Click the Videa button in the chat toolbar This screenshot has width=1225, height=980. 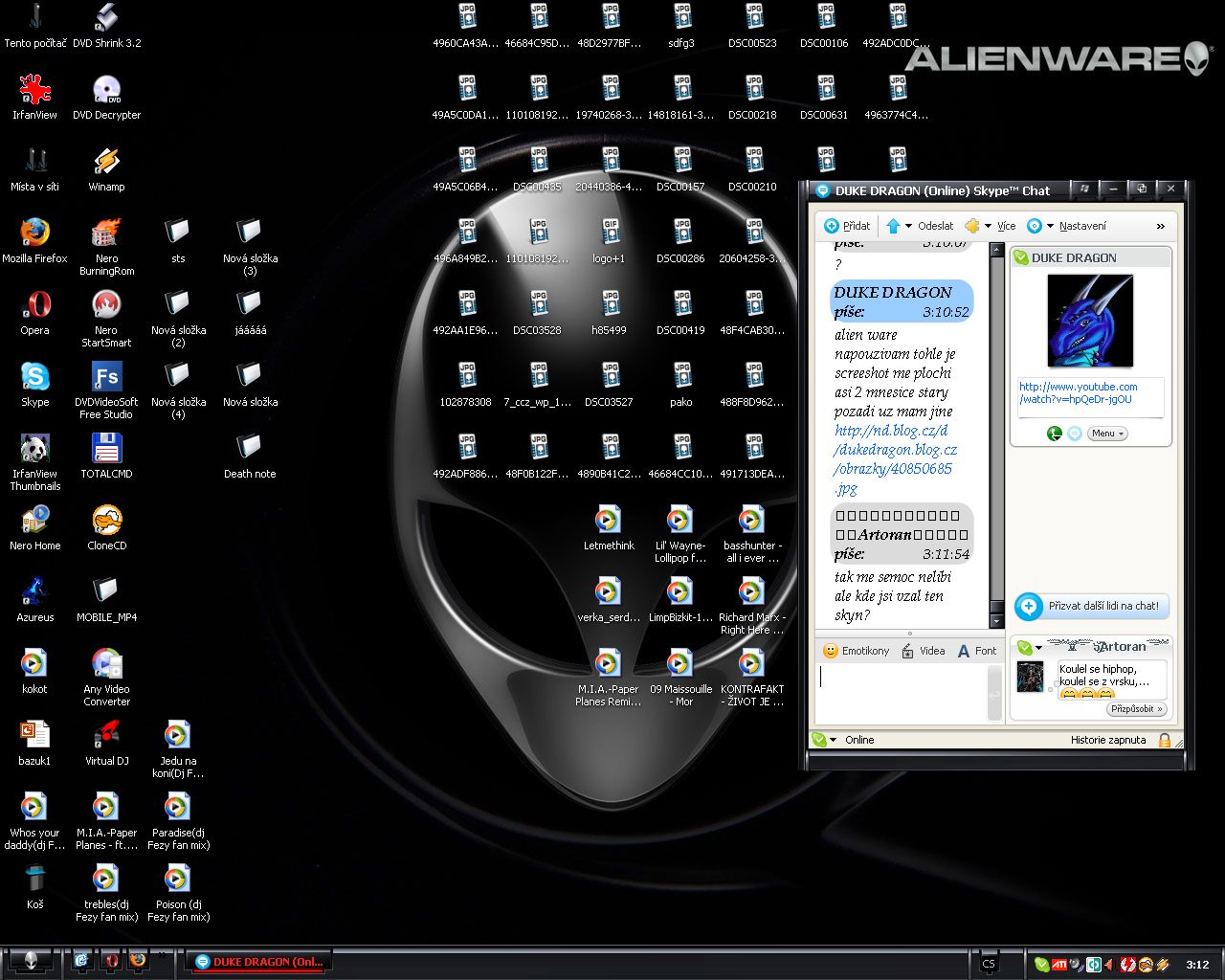click(923, 651)
